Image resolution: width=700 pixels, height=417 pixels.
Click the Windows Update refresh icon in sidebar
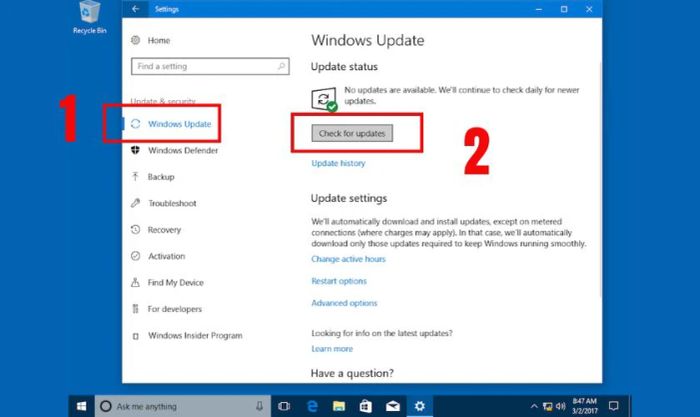tap(135, 124)
